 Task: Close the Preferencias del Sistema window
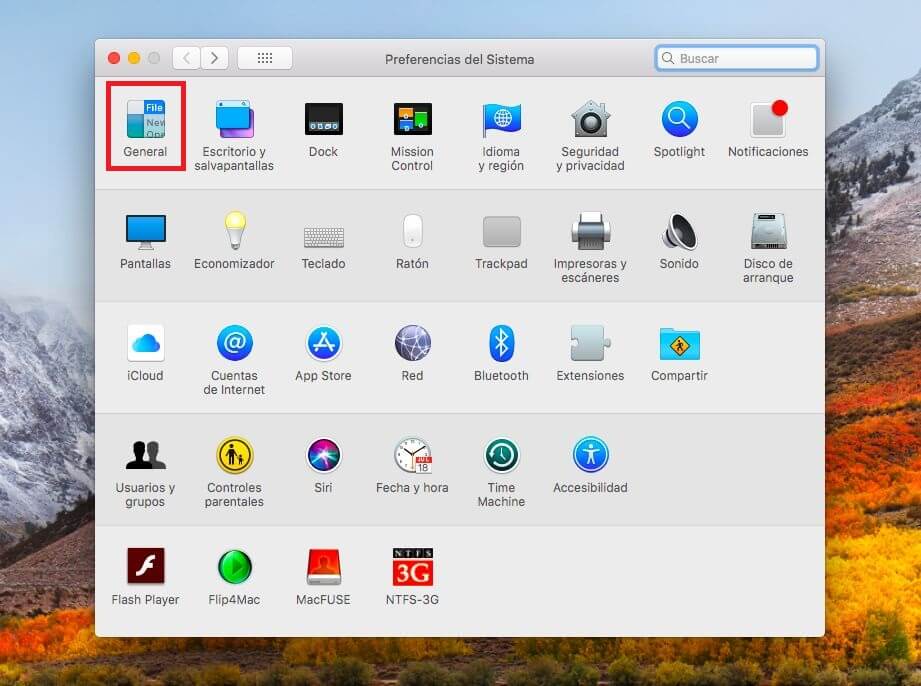pyautogui.click(x=115, y=58)
